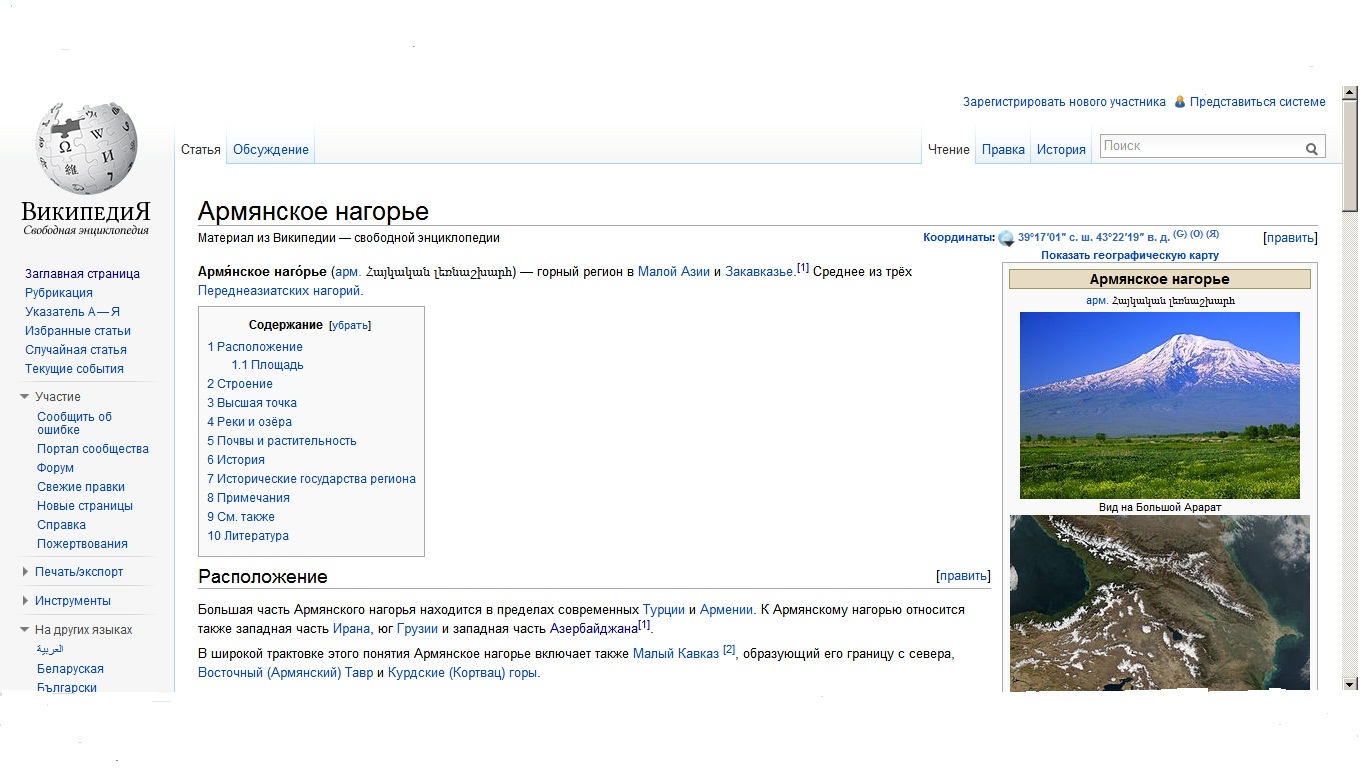This screenshot has height=768, width=1360.
Task: Jump to 5 Почвы и растительность
Action: (282, 441)
